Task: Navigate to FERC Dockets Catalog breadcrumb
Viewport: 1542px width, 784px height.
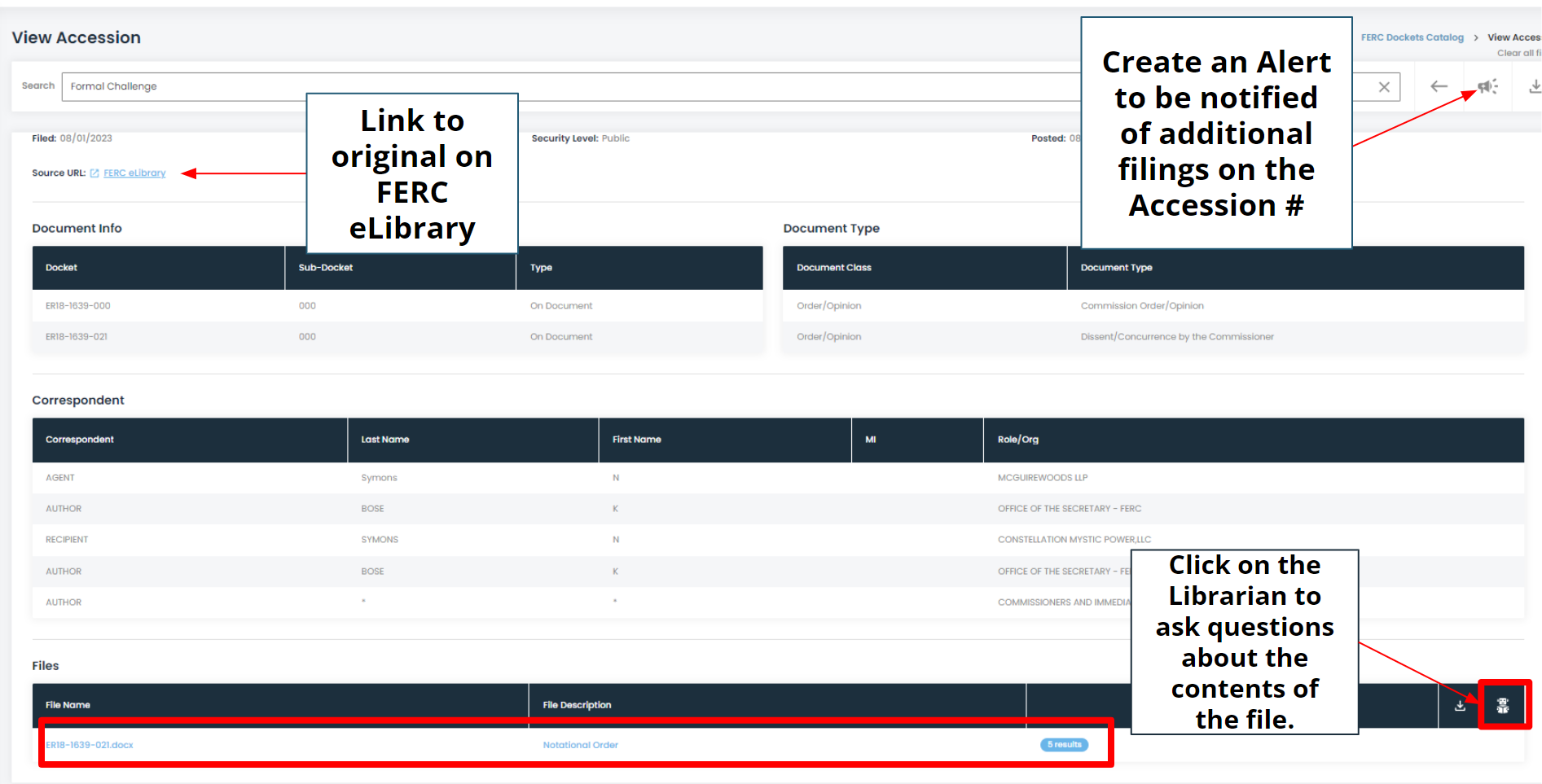Action: [1412, 37]
